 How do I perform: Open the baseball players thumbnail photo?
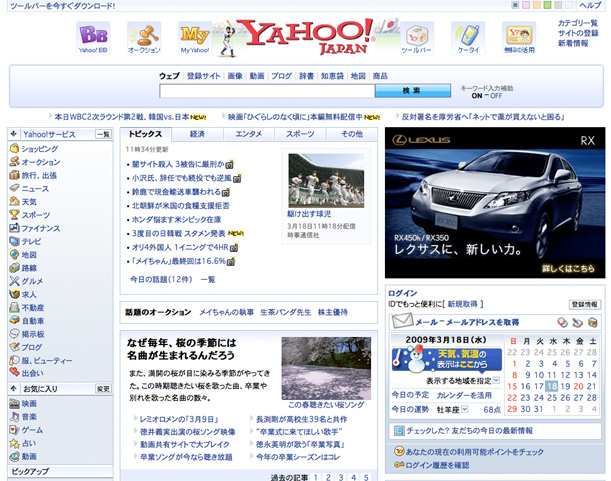326,180
